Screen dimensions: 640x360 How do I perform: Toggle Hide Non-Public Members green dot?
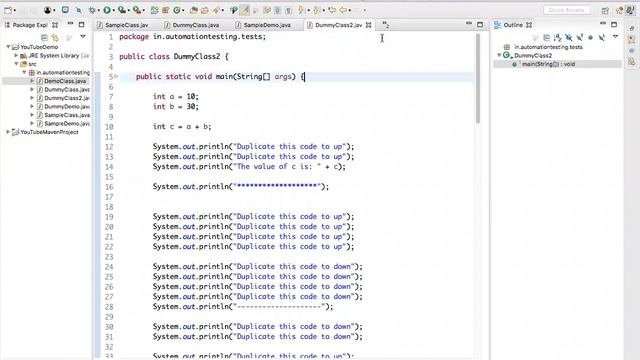coord(590,38)
